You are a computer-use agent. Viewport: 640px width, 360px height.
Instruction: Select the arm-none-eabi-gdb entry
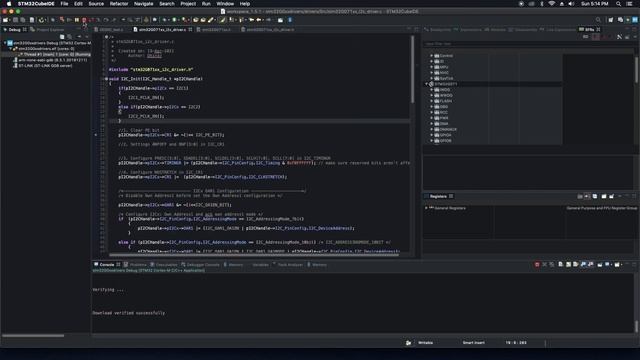pyautogui.click(x=50, y=60)
